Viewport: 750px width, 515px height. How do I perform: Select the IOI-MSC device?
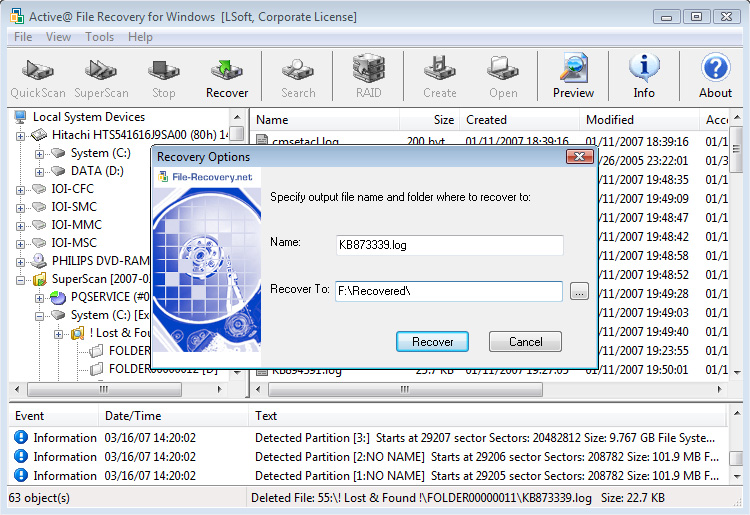[x=64, y=243]
